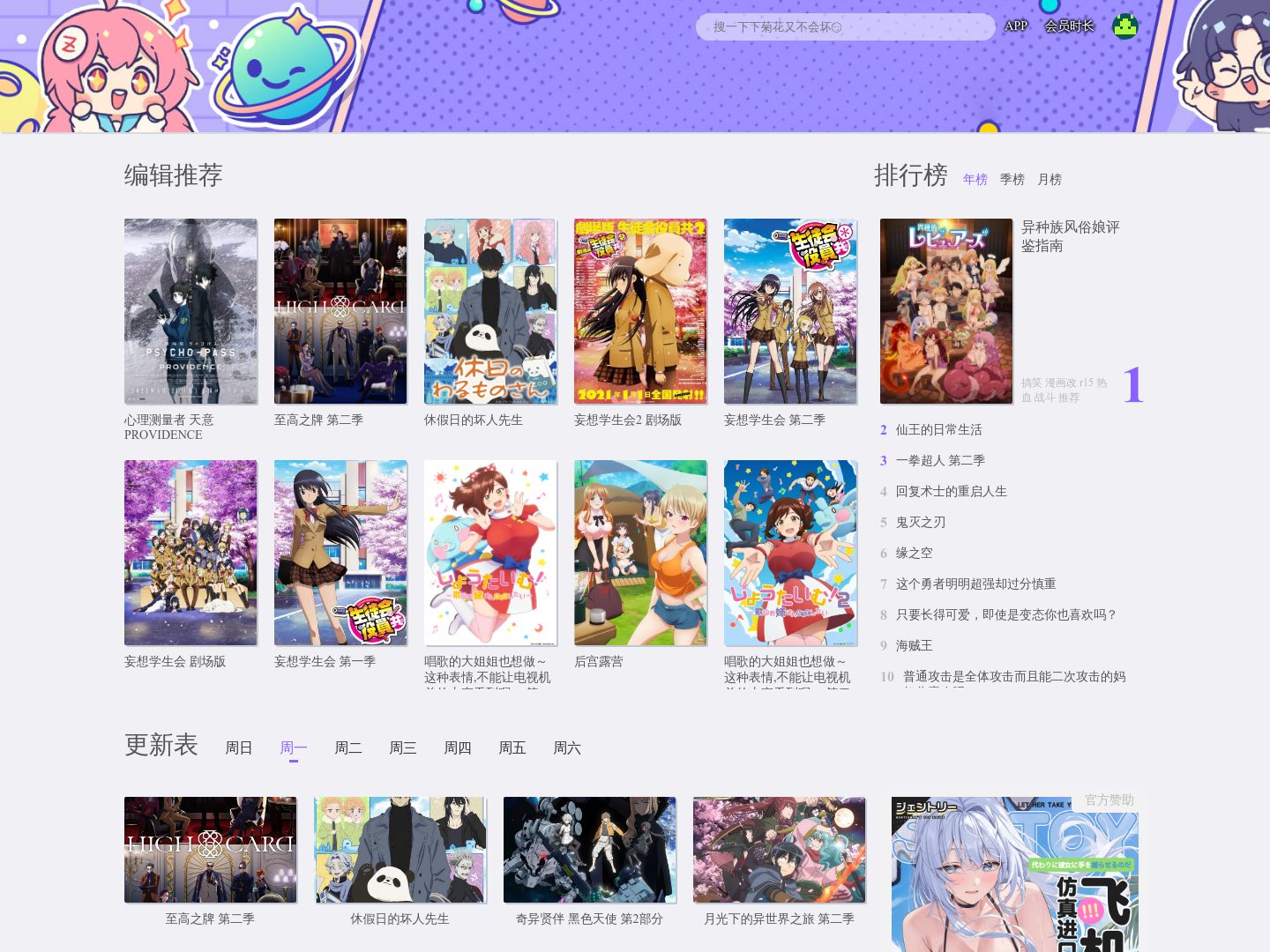Click the search box in header
Viewport: 1270px width, 952px height.
pyautogui.click(x=845, y=26)
